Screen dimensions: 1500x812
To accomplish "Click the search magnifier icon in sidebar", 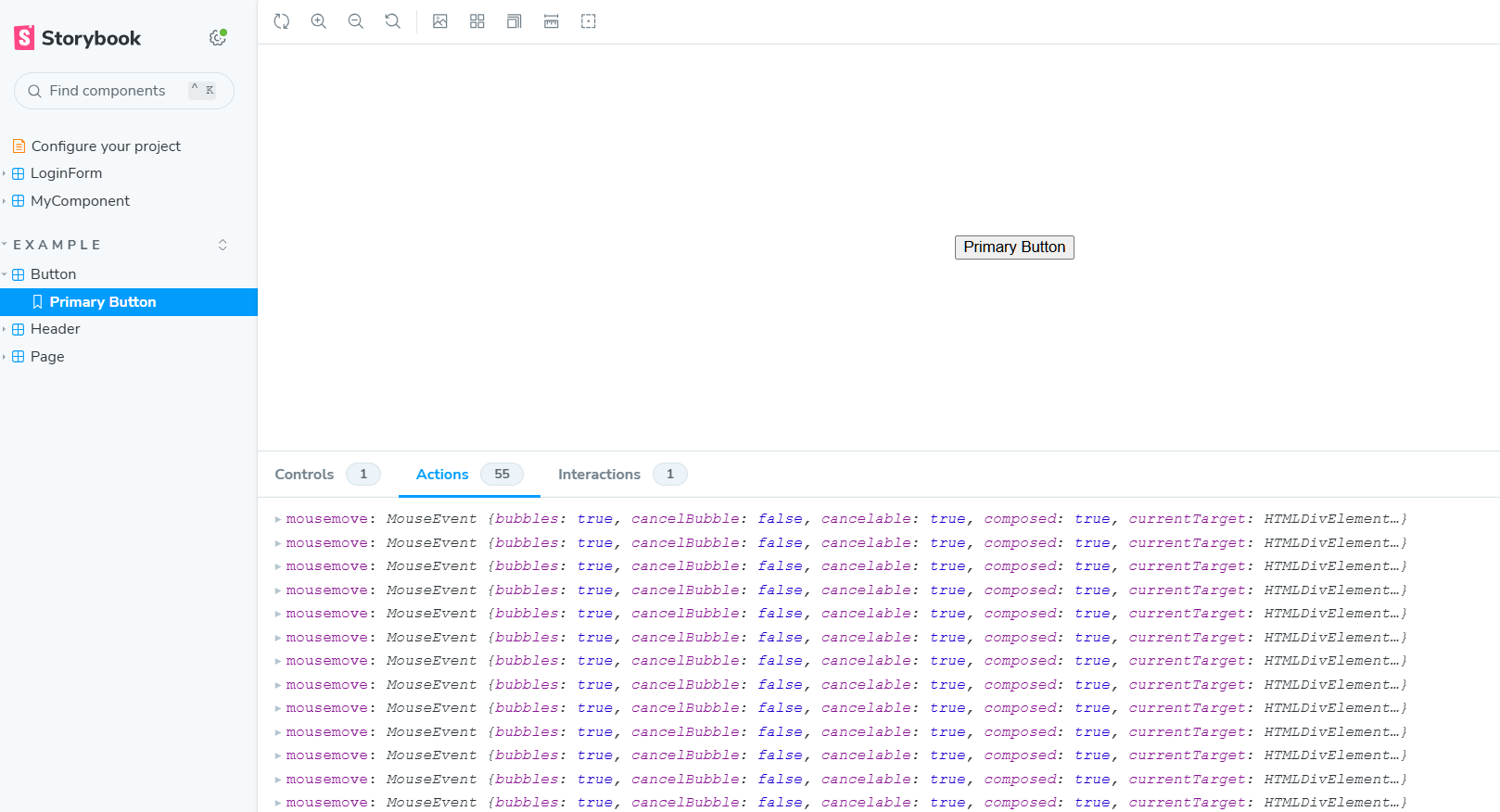I will [34, 91].
